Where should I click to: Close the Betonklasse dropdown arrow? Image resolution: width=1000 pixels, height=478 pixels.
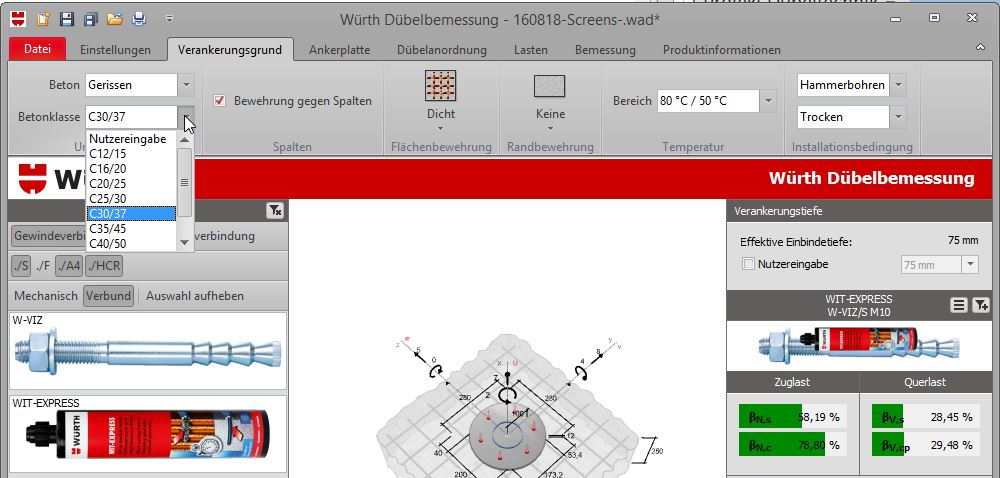tap(186, 117)
